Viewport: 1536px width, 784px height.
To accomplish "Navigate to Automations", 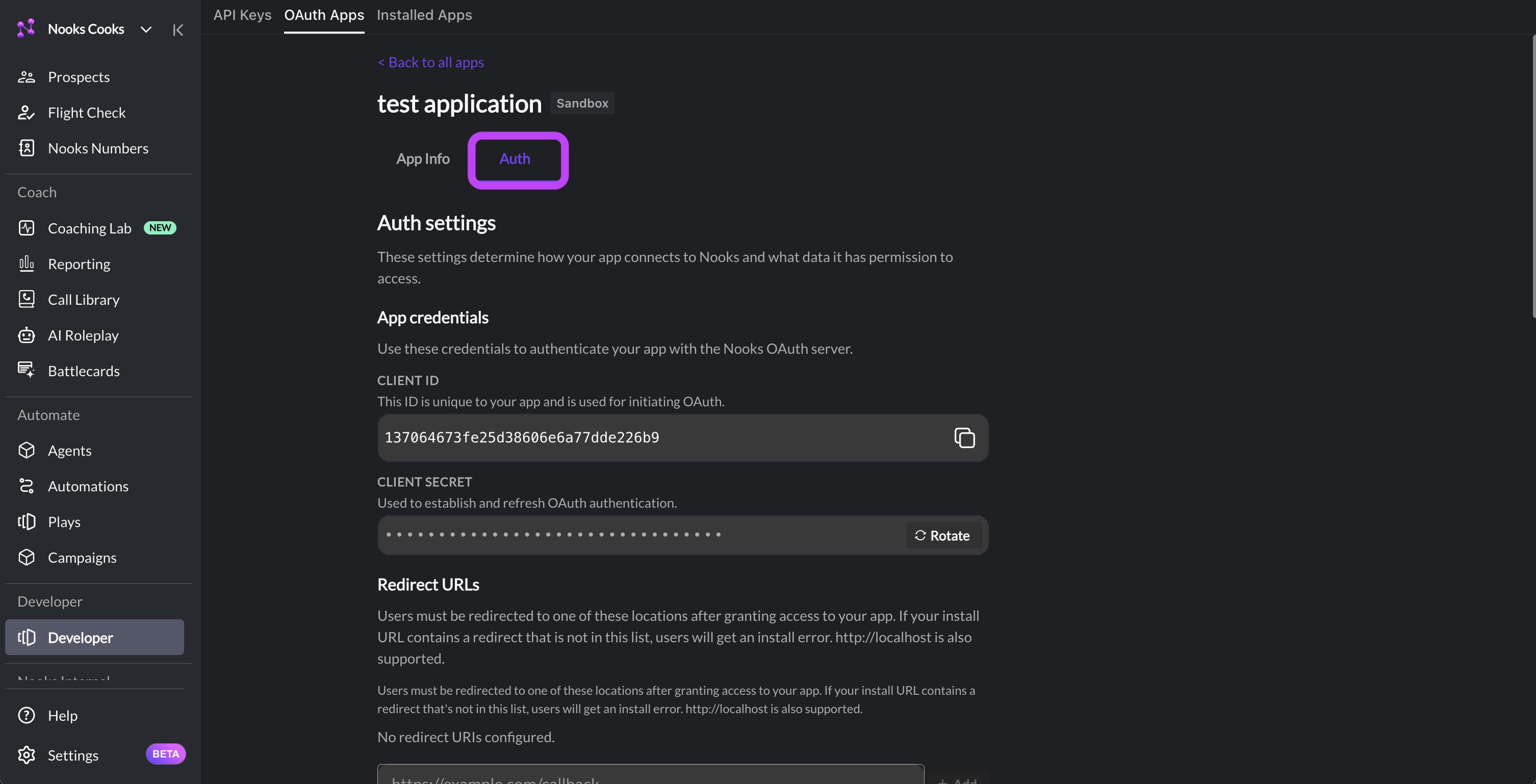I will click(x=88, y=486).
